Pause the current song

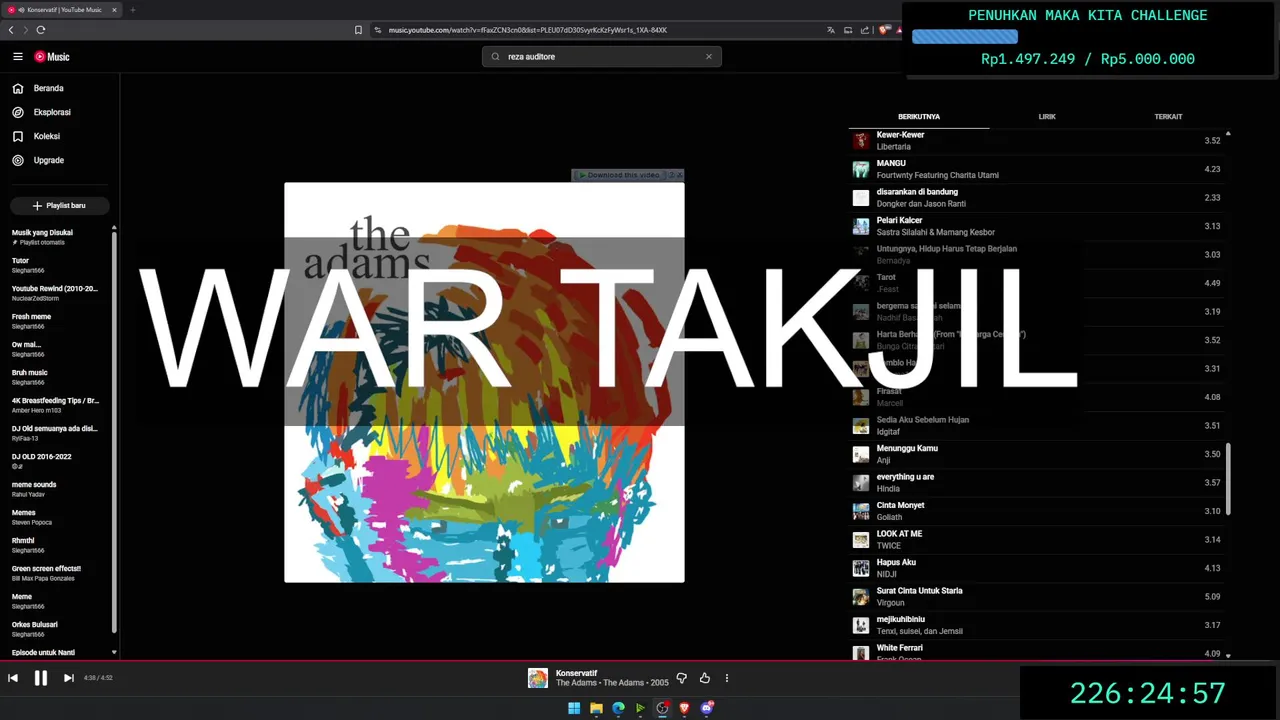coord(41,678)
